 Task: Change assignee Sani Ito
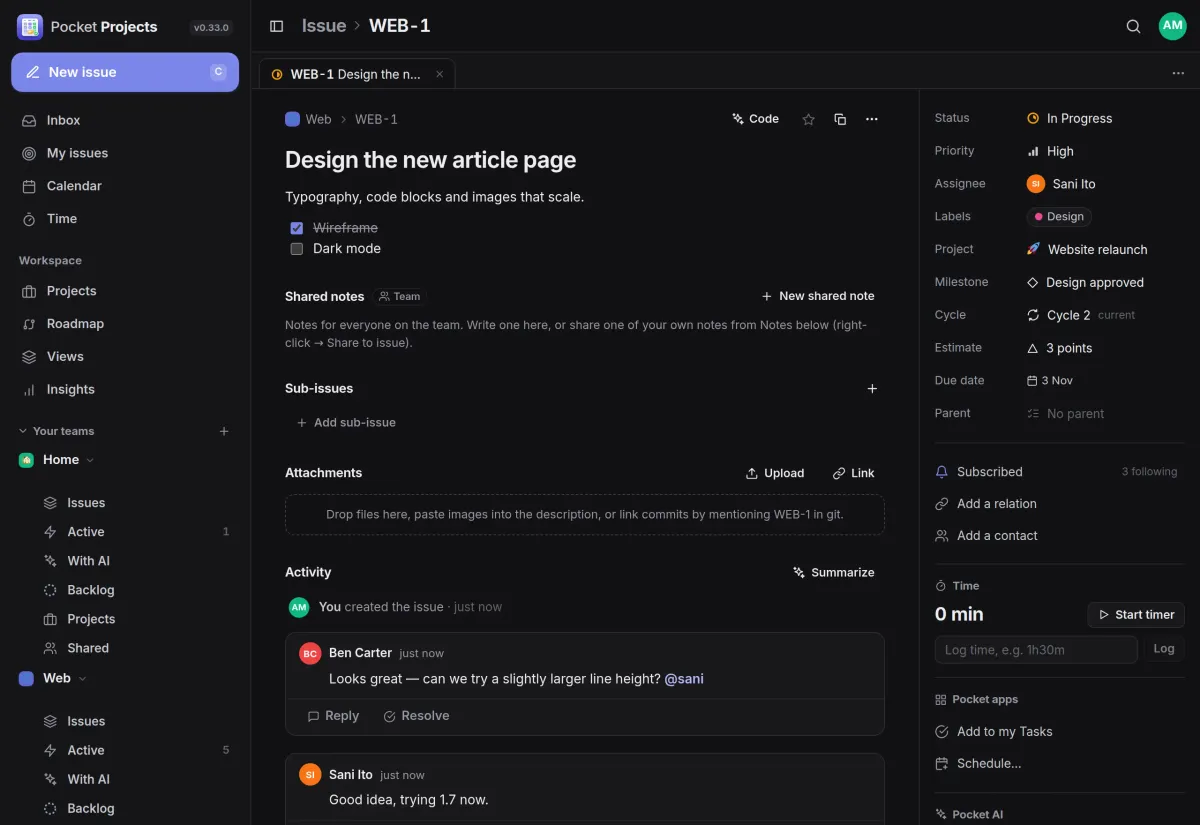[x=1061, y=184]
